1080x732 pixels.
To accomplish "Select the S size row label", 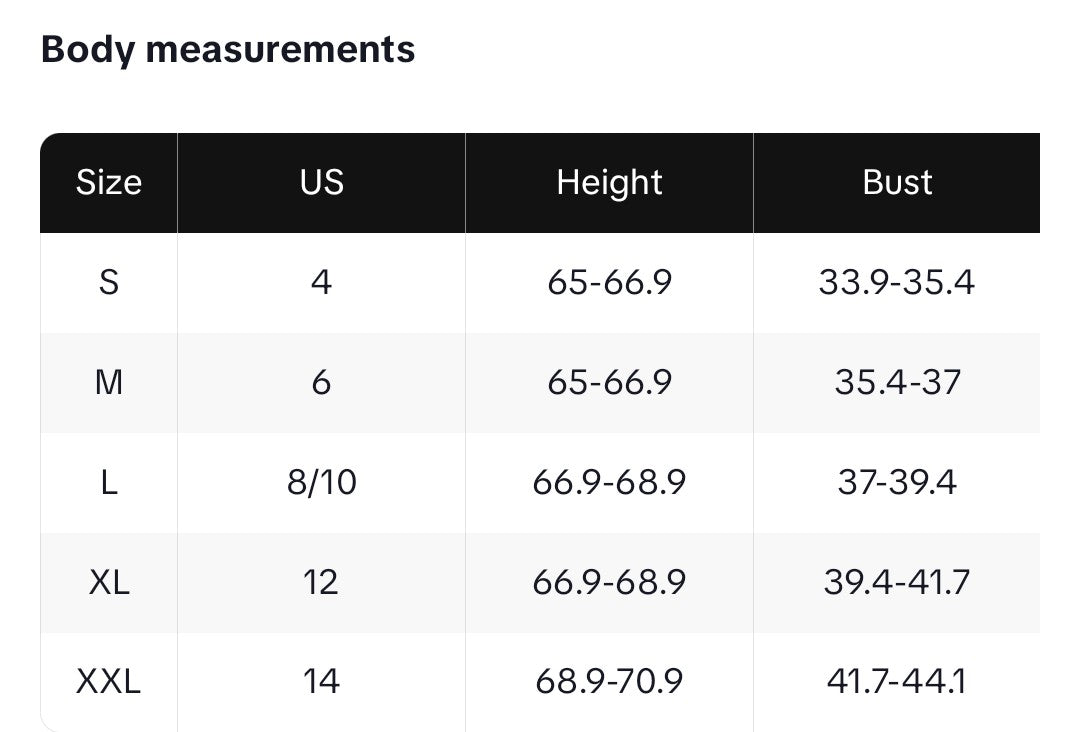I will [x=109, y=283].
